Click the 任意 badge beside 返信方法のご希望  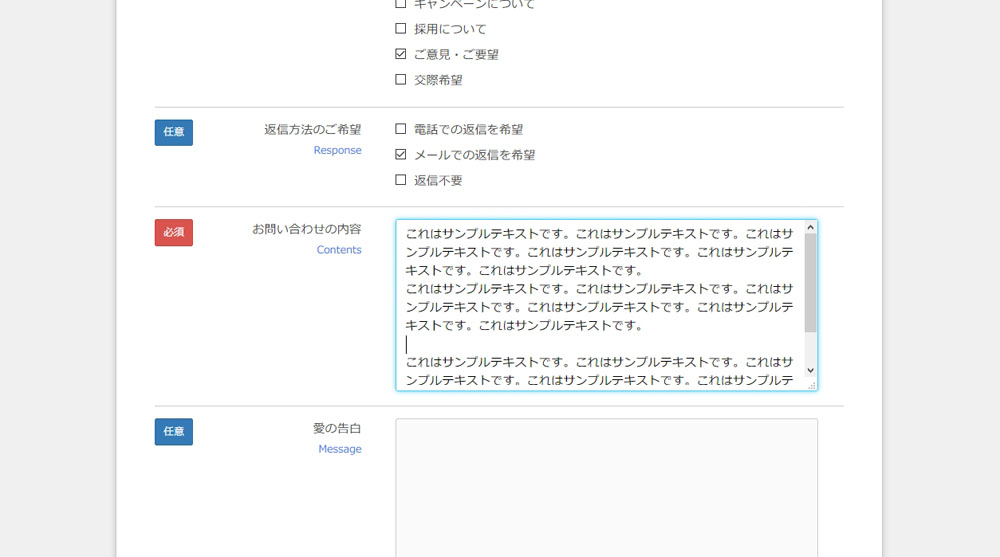[x=173, y=133]
